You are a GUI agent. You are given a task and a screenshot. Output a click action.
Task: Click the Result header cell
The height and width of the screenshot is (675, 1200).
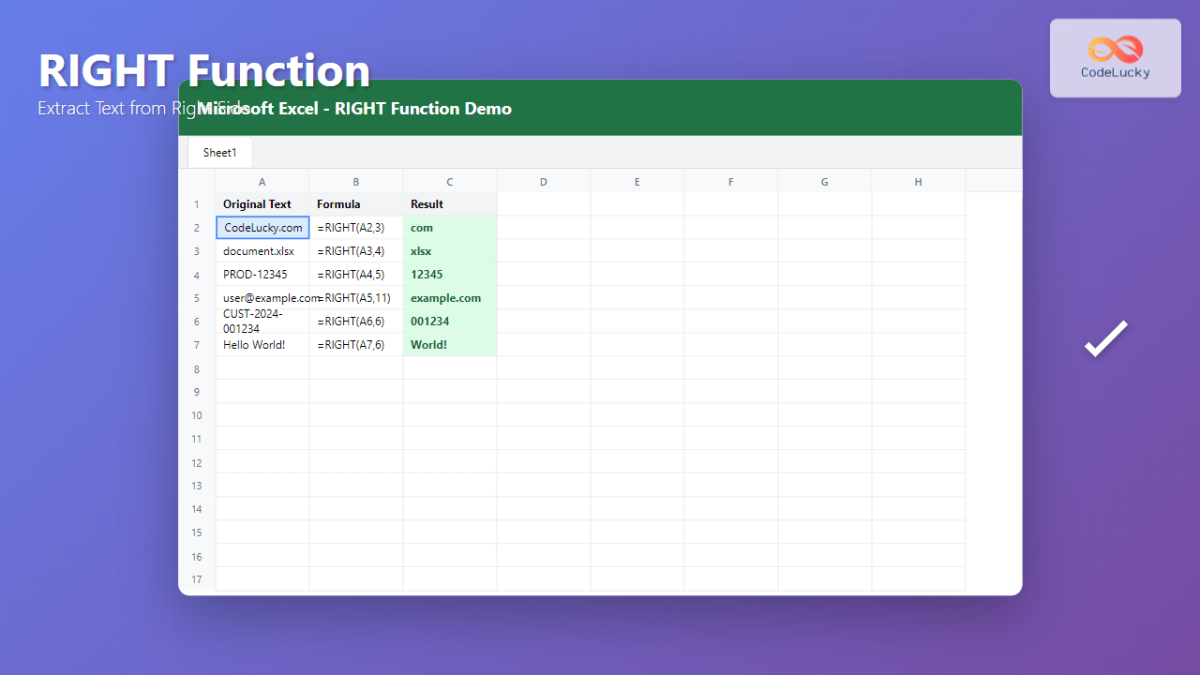point(449,204)
